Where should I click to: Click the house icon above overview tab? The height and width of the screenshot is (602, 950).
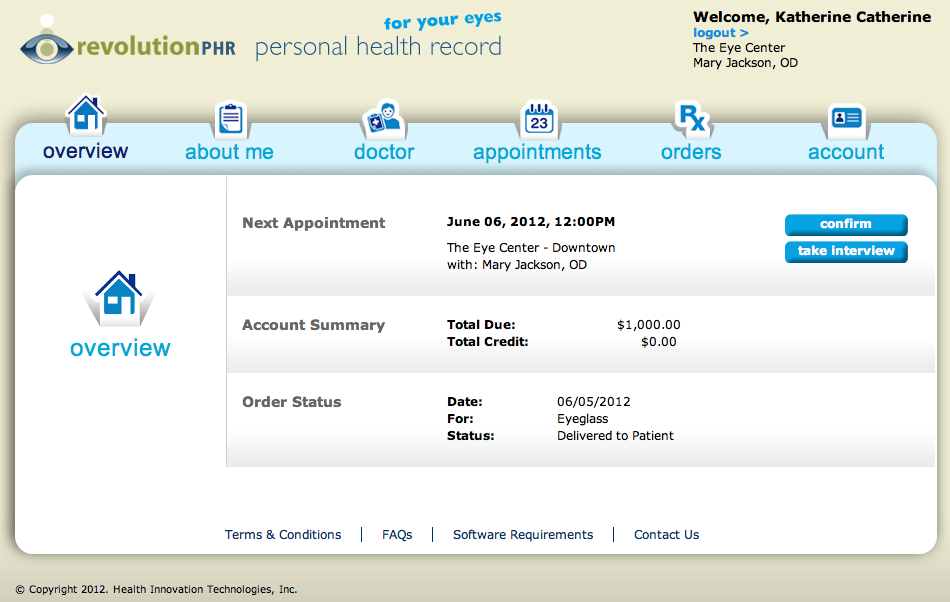(86, 115)
